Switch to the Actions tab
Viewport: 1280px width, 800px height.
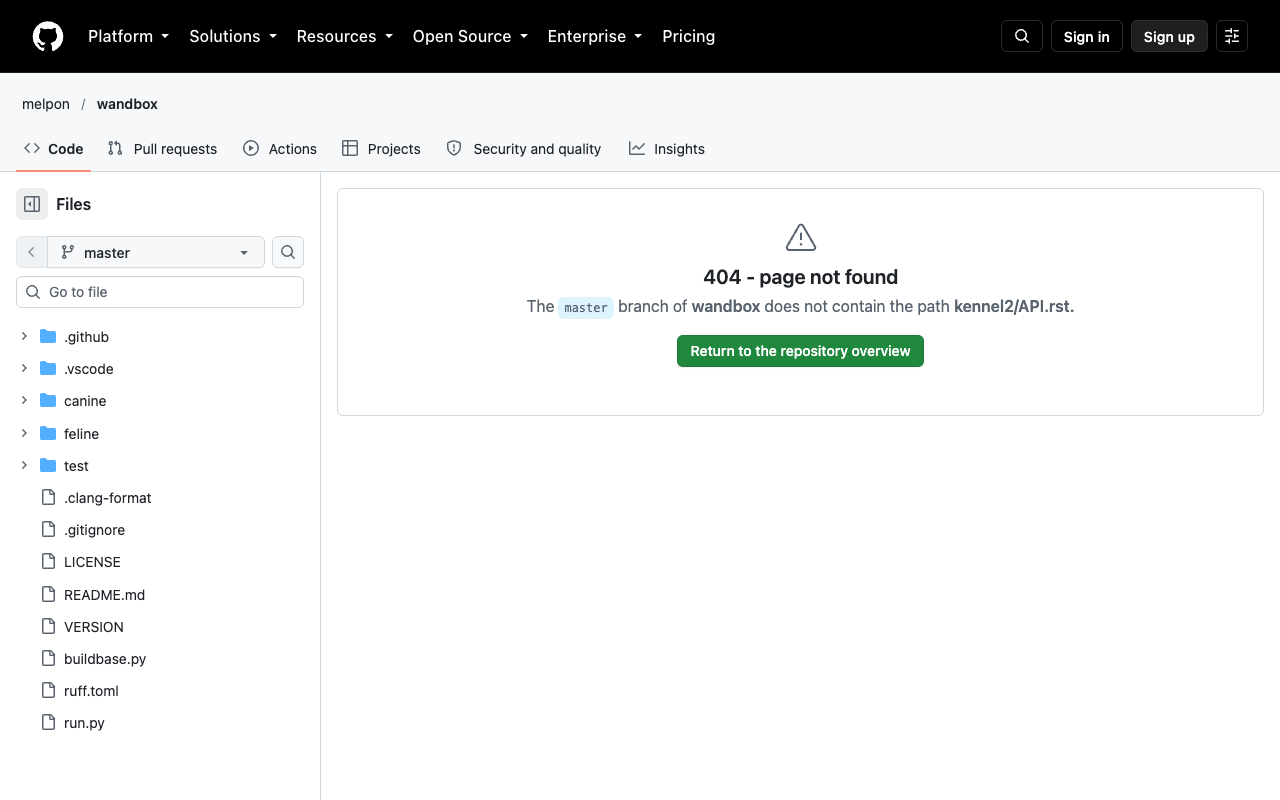pos(280,148)
